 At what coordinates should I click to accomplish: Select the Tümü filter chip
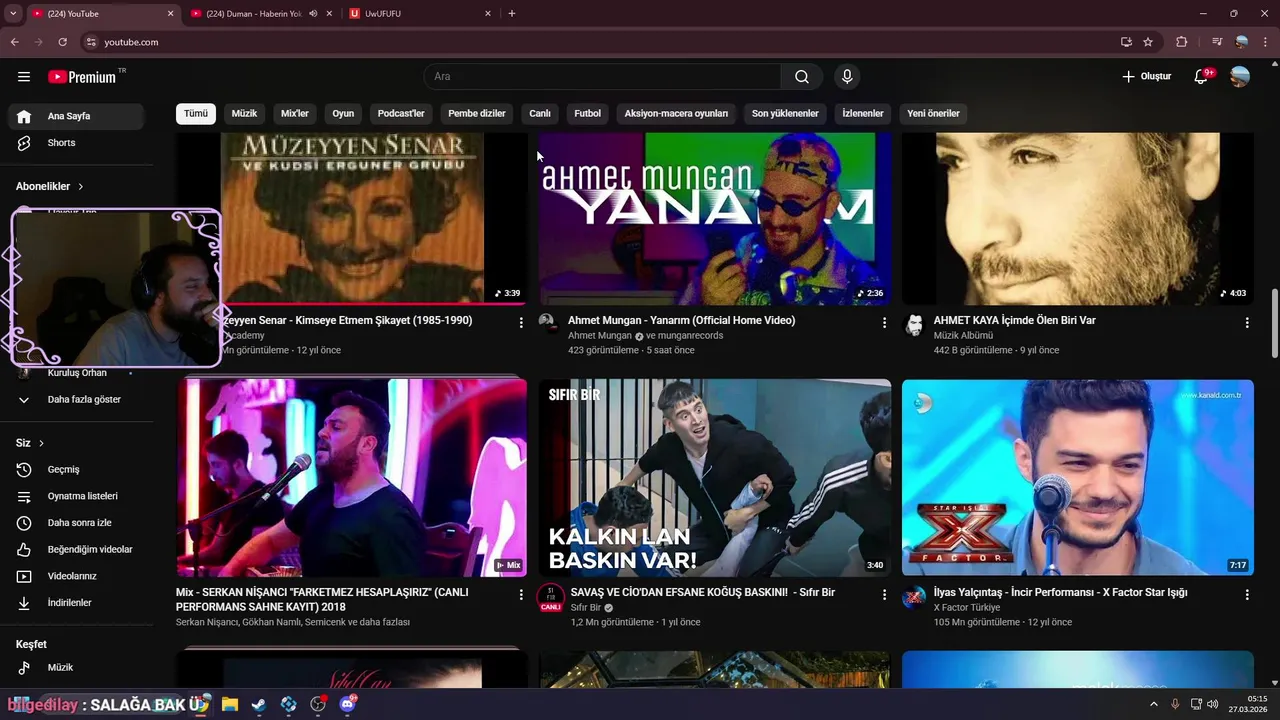tap(196, 114)
